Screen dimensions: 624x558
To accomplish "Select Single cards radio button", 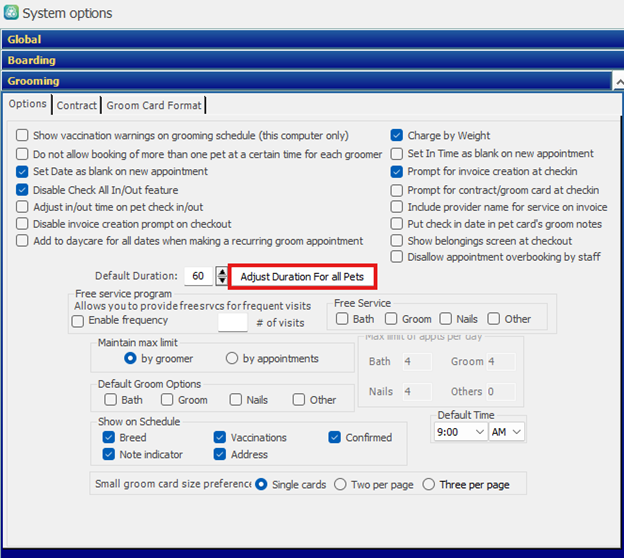I will [261, 484].
